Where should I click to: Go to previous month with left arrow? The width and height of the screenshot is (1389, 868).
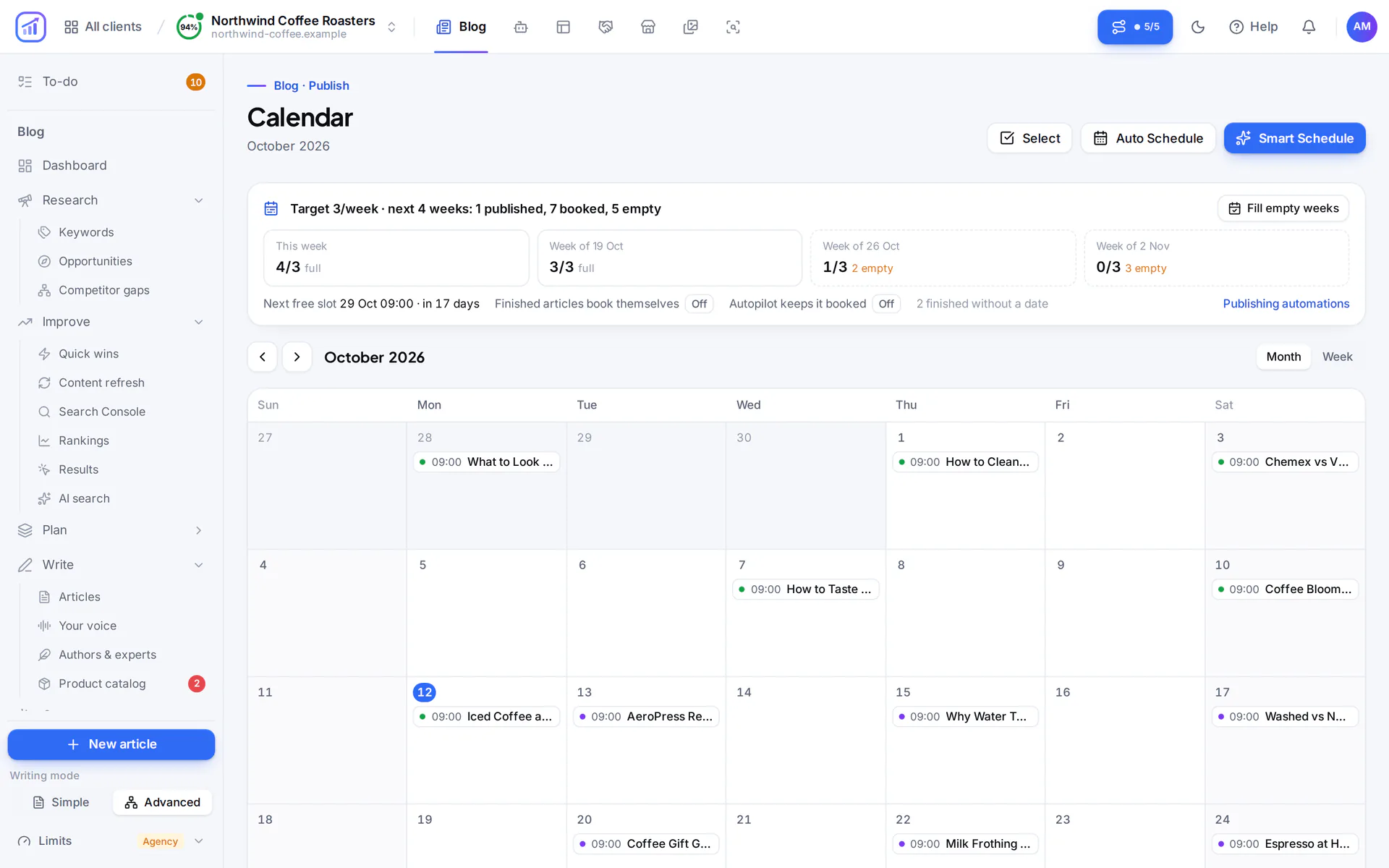(263, 357)
